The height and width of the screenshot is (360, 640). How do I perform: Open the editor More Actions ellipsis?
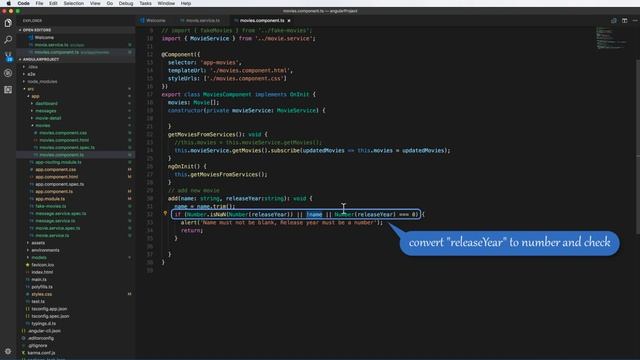pyautogui.click(x=635, y=20)
